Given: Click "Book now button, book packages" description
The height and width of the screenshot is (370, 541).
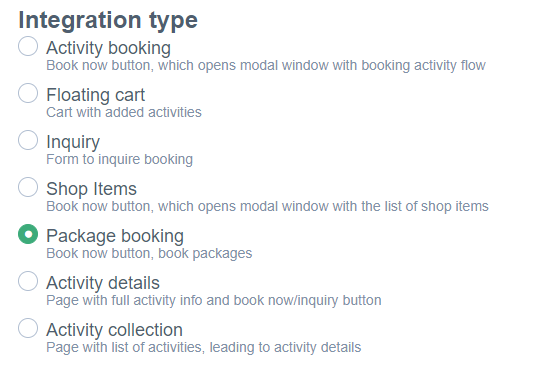Looking at the screenshot, I should coord(149,253).
